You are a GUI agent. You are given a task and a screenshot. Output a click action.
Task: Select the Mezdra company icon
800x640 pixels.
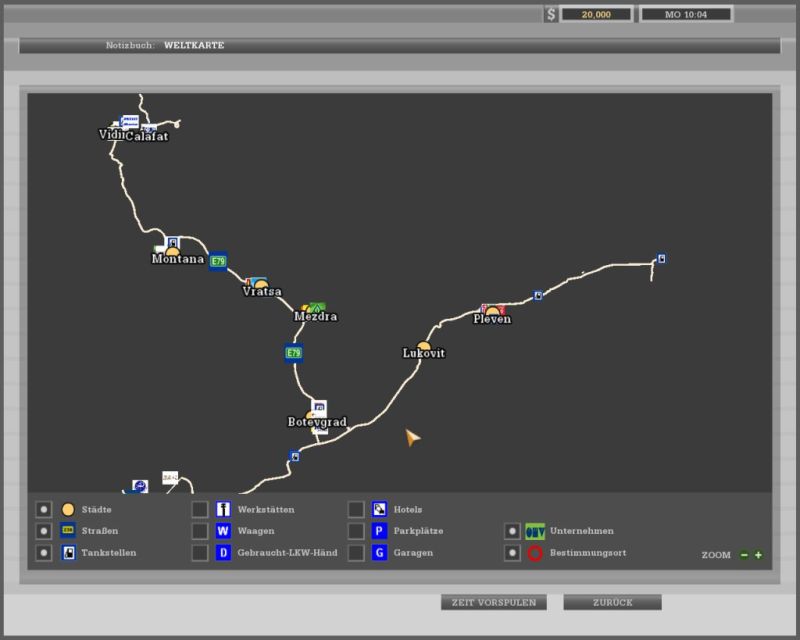click(x=315, y=307)
